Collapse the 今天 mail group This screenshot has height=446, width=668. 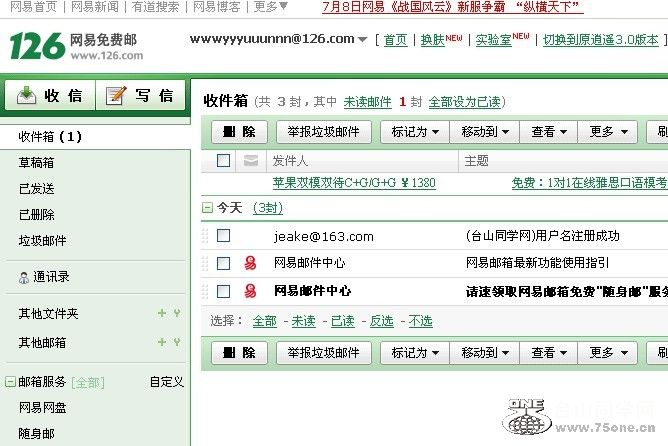[207, 208]
